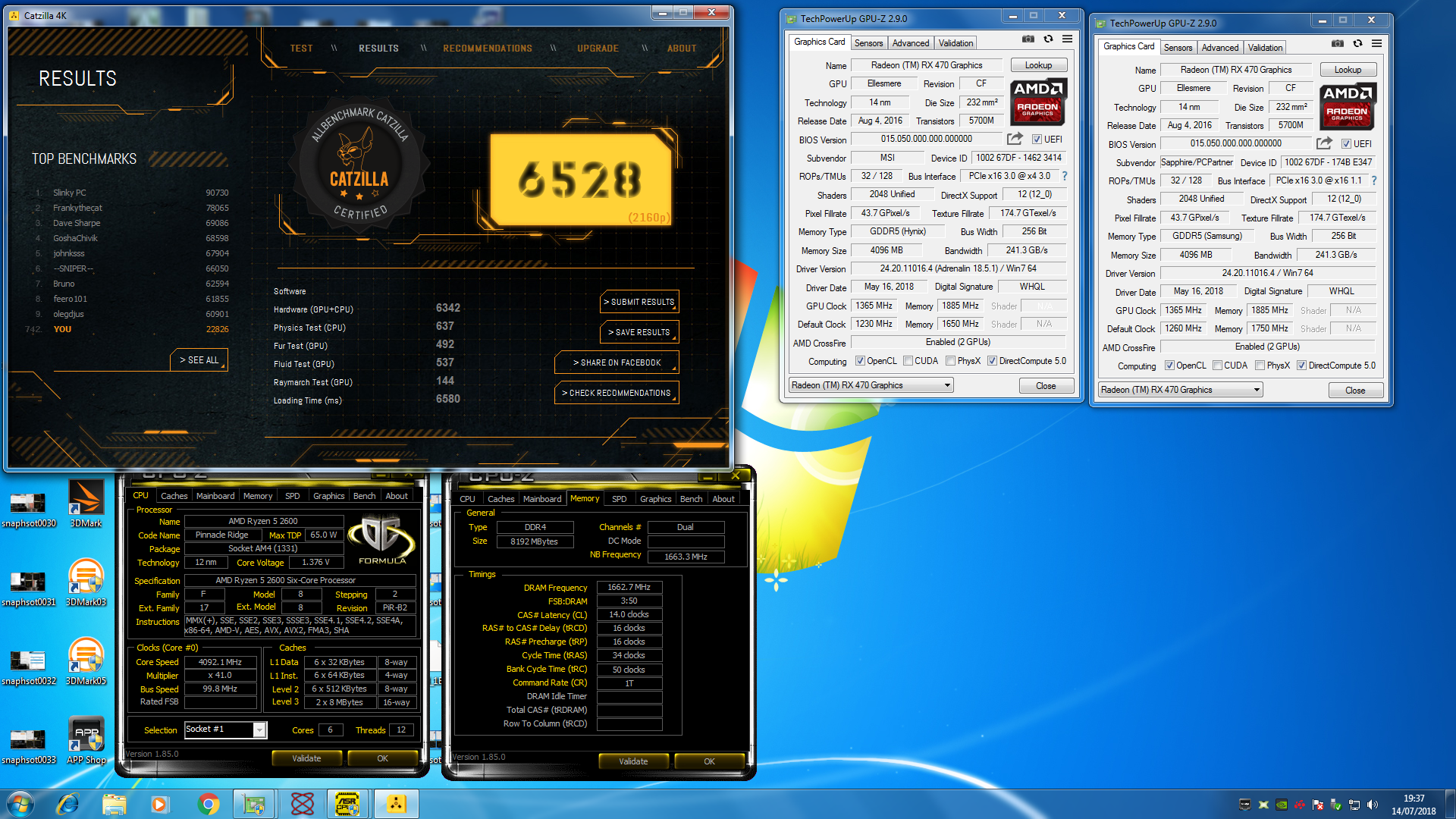Click Lookup button in MSI GPU-Z window
This screenshot has height=819, width=1456.
point(1038,65)
